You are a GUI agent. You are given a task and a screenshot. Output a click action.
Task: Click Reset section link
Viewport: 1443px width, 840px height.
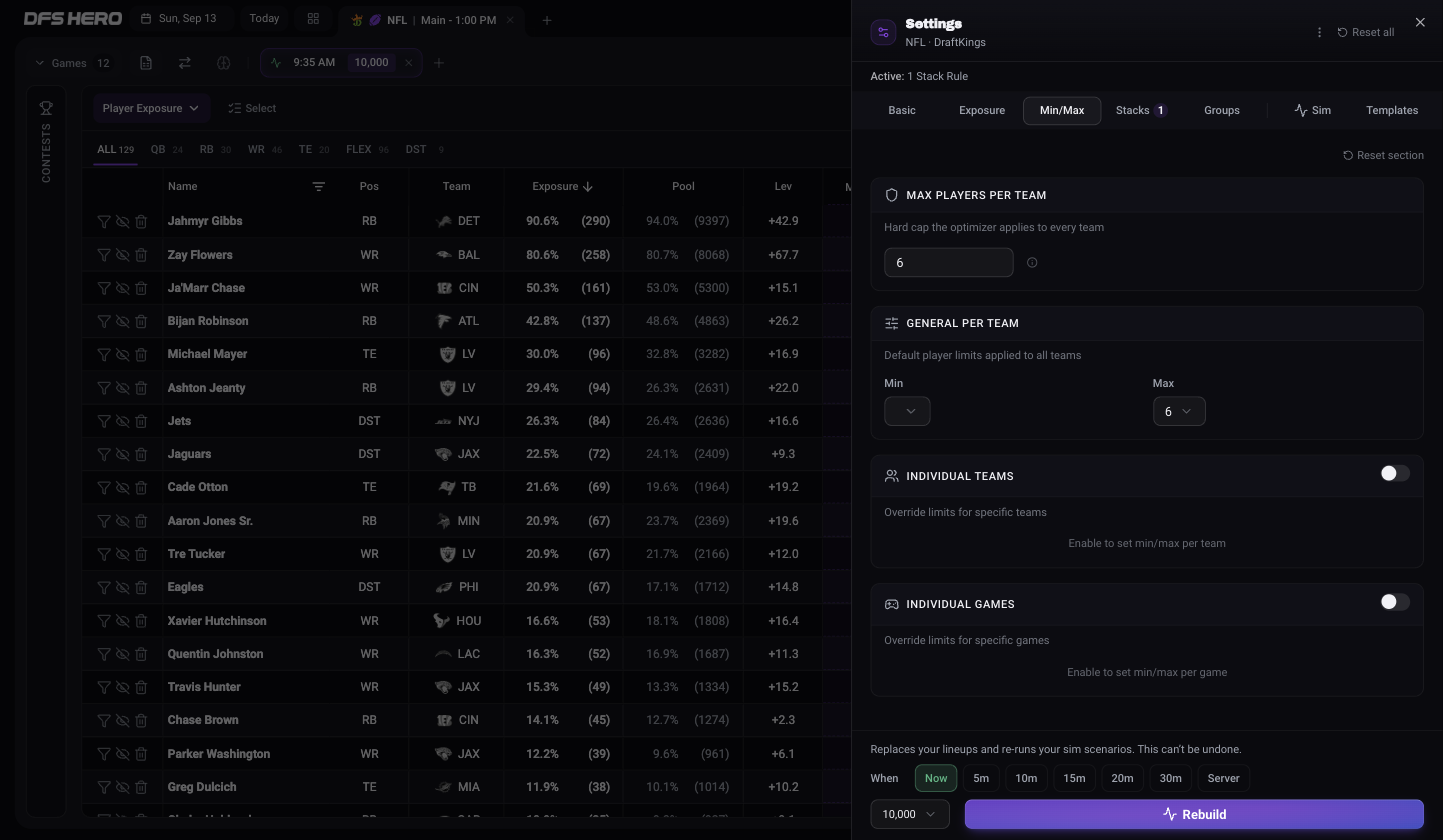1383,155
